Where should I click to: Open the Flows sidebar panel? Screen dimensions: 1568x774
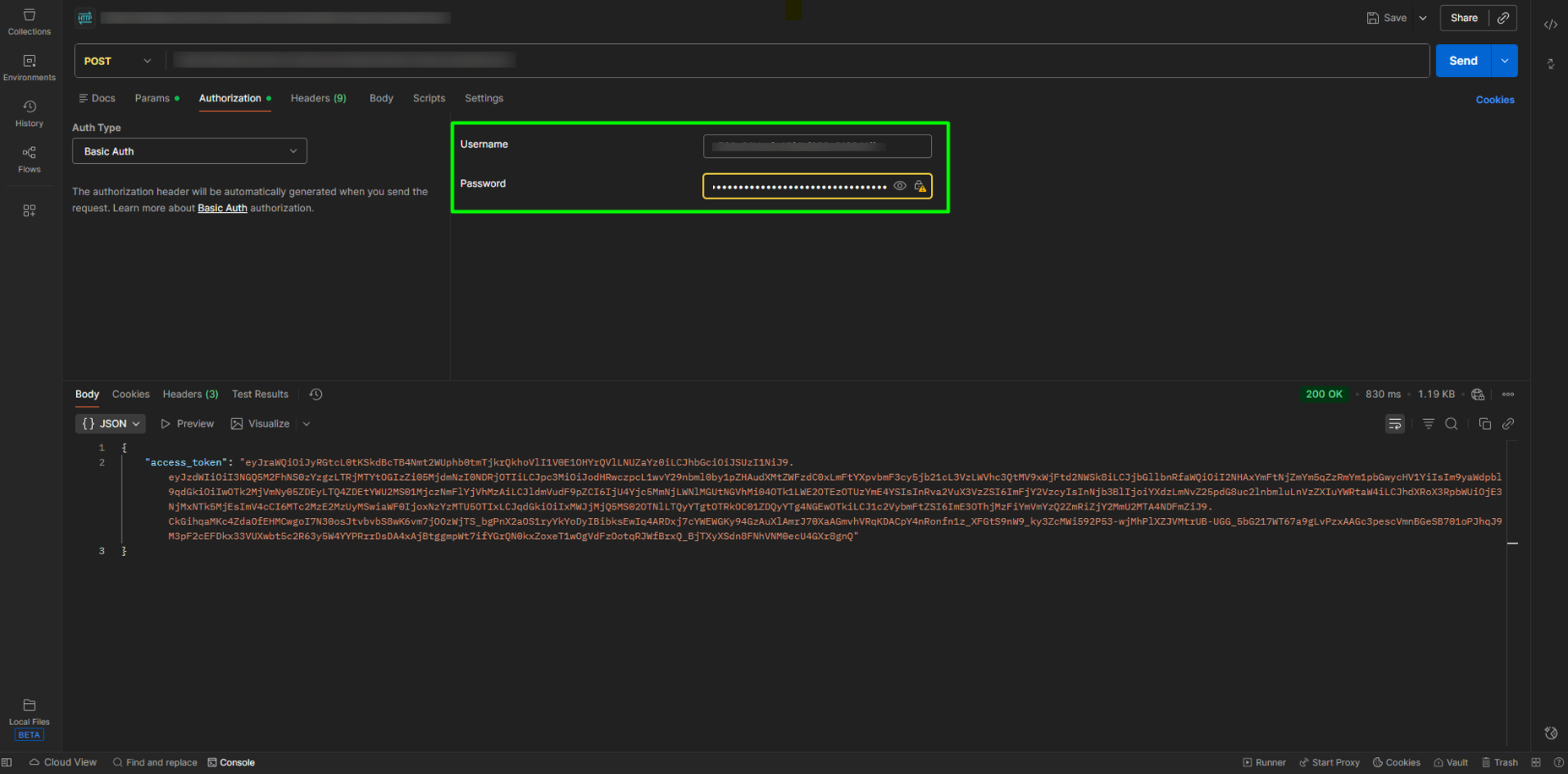(30, 159)
